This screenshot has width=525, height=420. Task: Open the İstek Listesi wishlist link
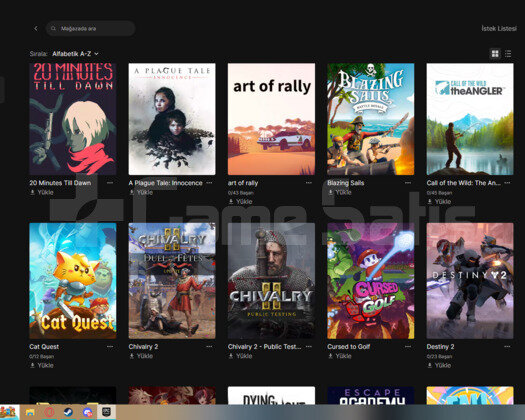(x=499, y=28)
